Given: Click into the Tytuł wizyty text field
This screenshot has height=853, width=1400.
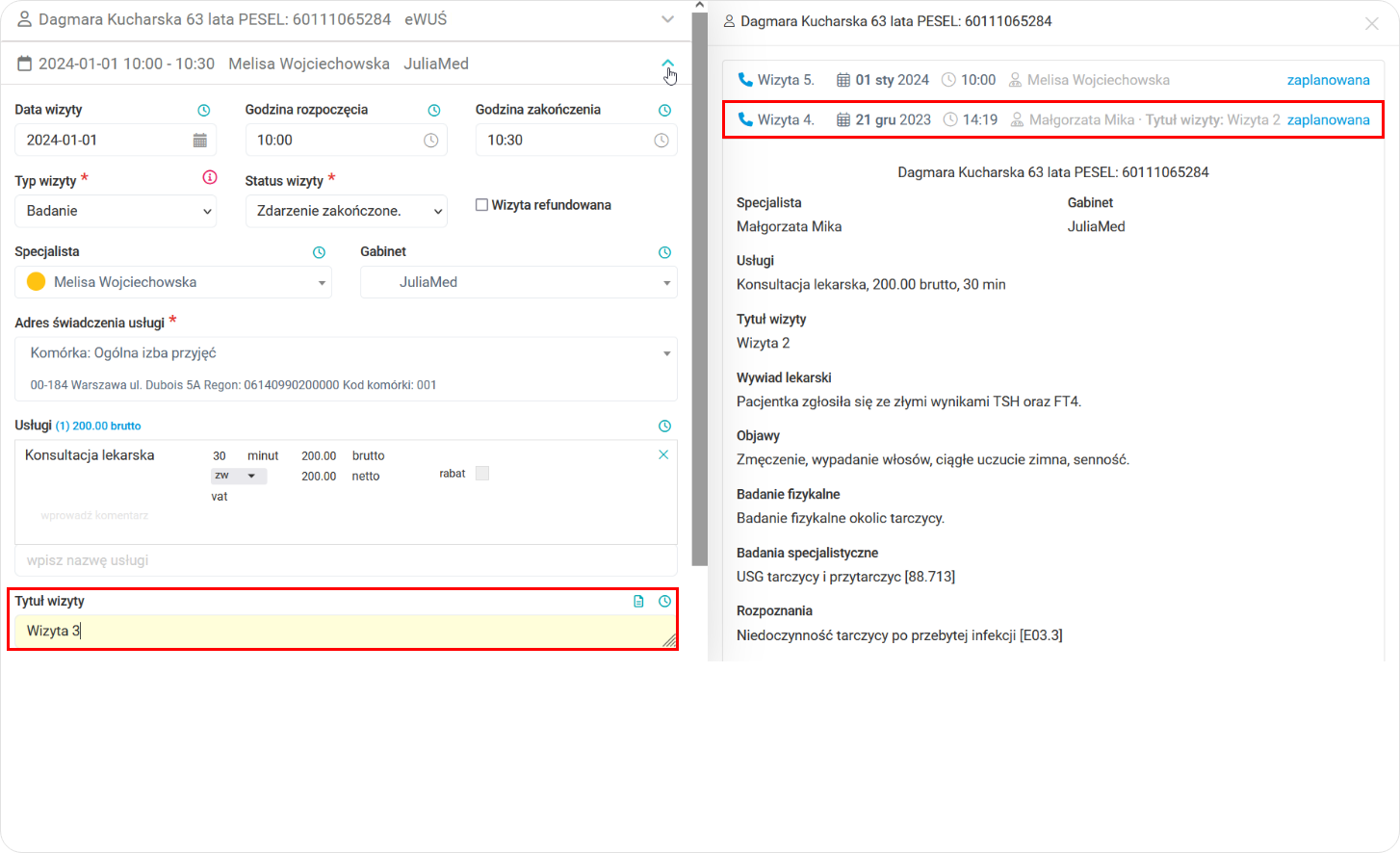Looking at the screenshot, I should tap(346, 632).
